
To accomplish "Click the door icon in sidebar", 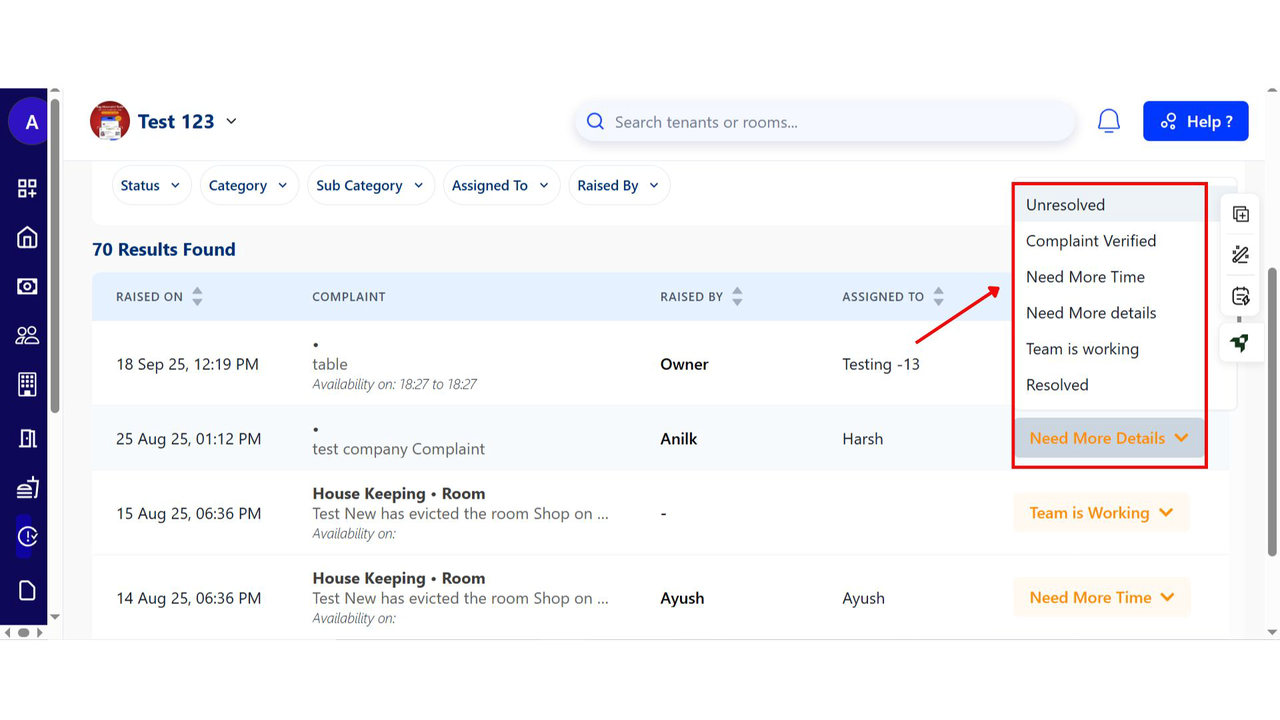I will click(27, 438).
